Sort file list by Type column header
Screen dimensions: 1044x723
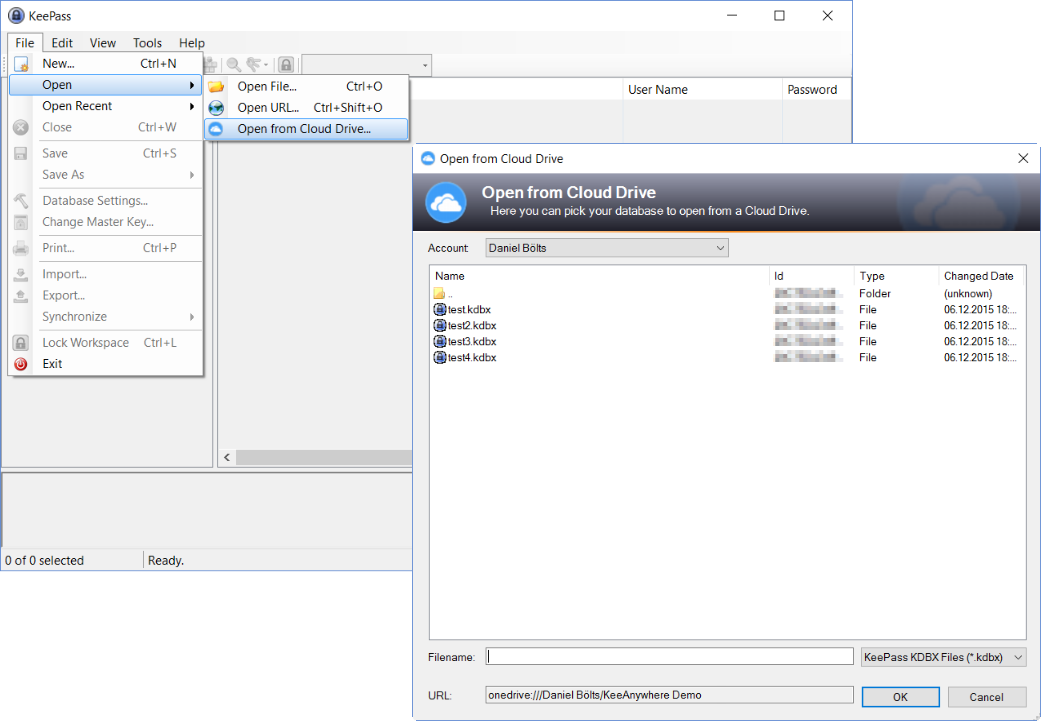pos(896,276)
